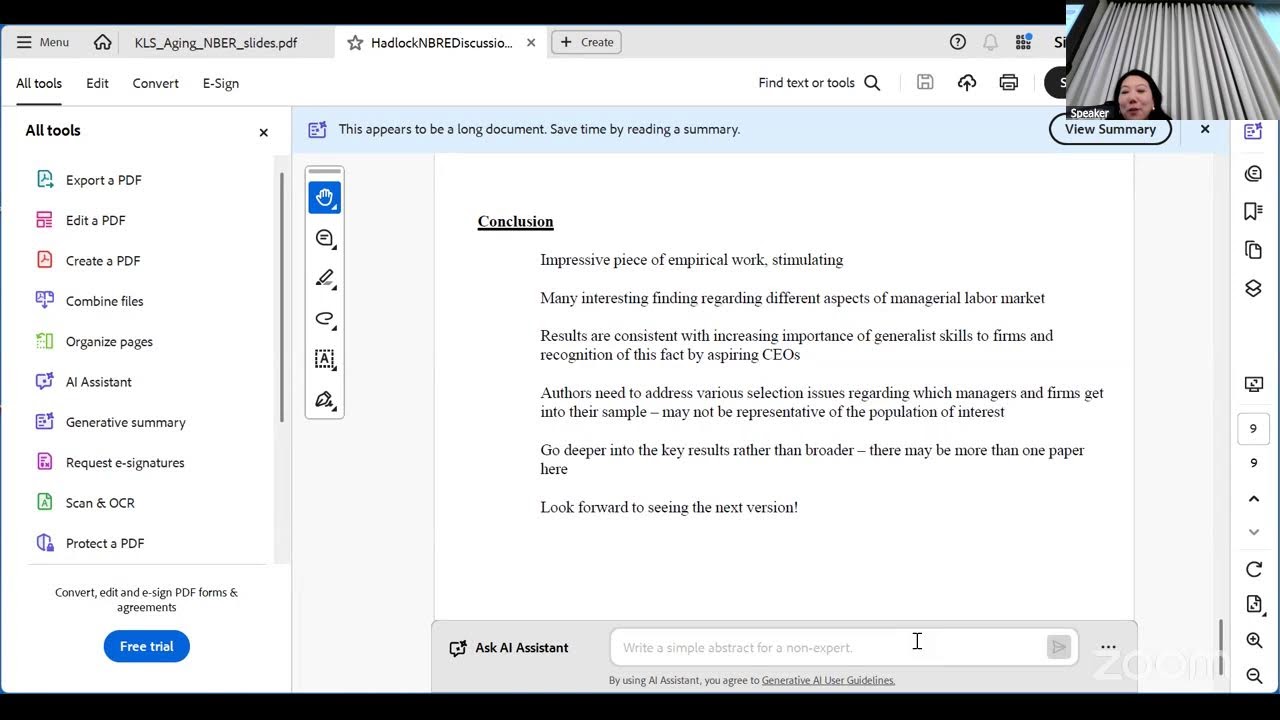Open the Fill and Sign tool
The width and height of the screenshot is (1280, 720).
324,400
